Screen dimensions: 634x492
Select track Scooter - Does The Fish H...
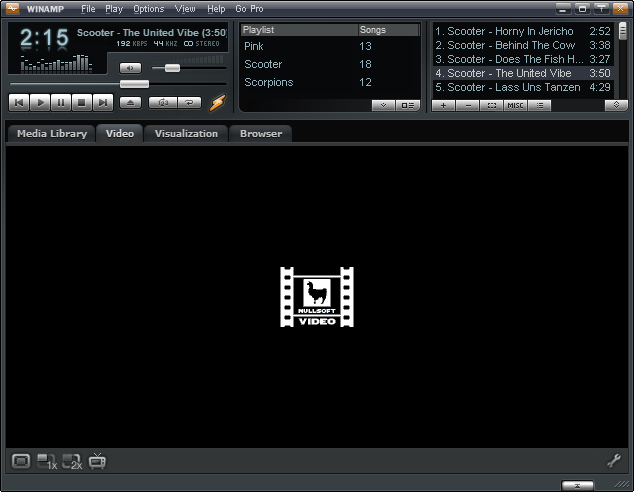pyautogui.click(x=523, y=59)
